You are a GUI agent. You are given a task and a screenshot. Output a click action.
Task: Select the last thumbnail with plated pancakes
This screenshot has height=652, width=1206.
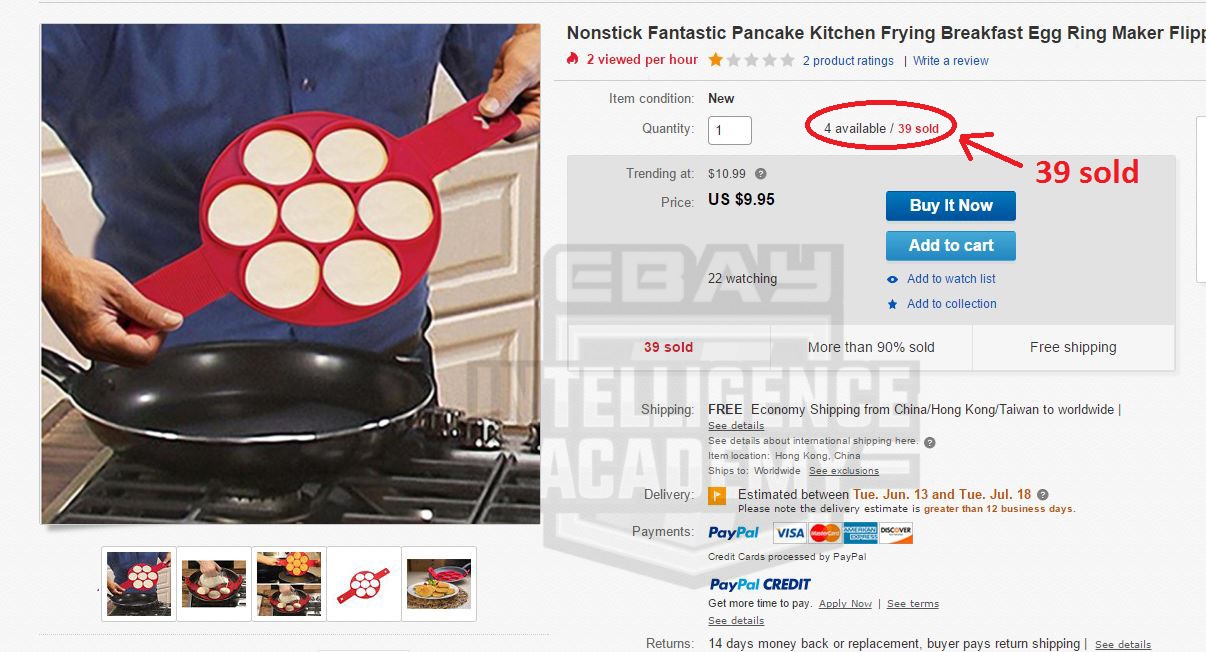point(439,584)
